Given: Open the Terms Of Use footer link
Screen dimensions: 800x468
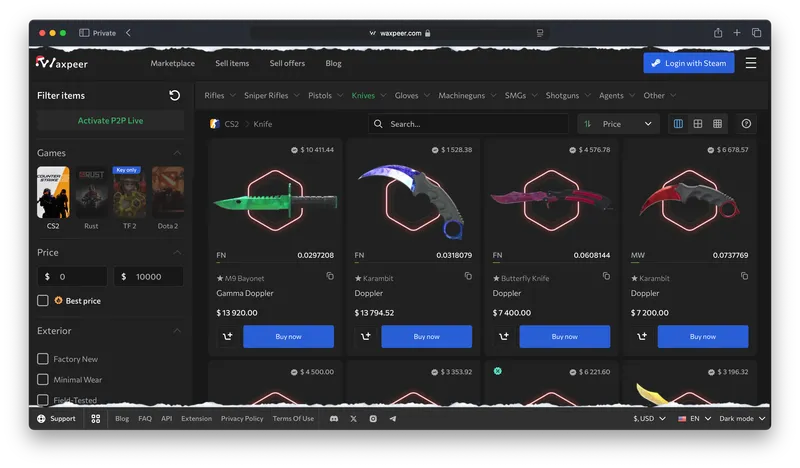Looking at the screenshot, I should click(x=293, y=418).
